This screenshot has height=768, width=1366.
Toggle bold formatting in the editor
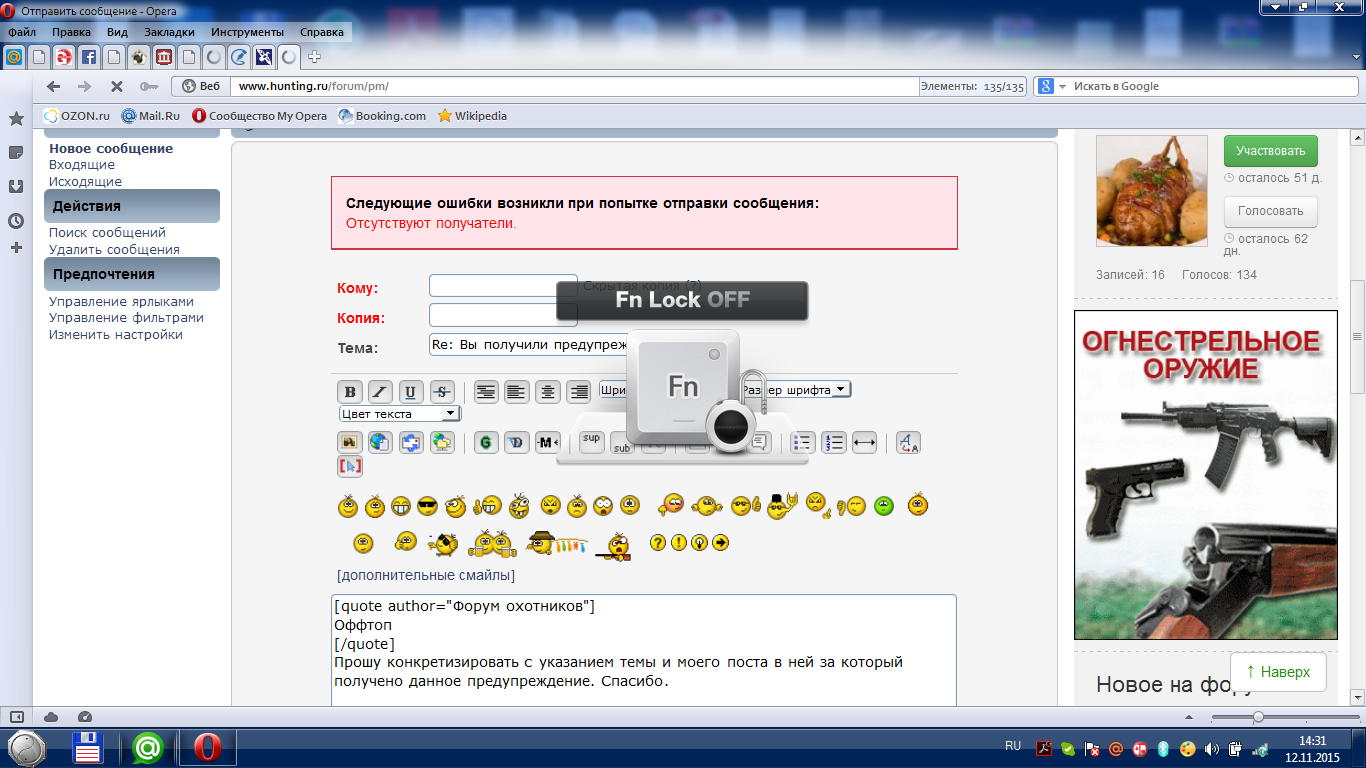click(349, 392)
